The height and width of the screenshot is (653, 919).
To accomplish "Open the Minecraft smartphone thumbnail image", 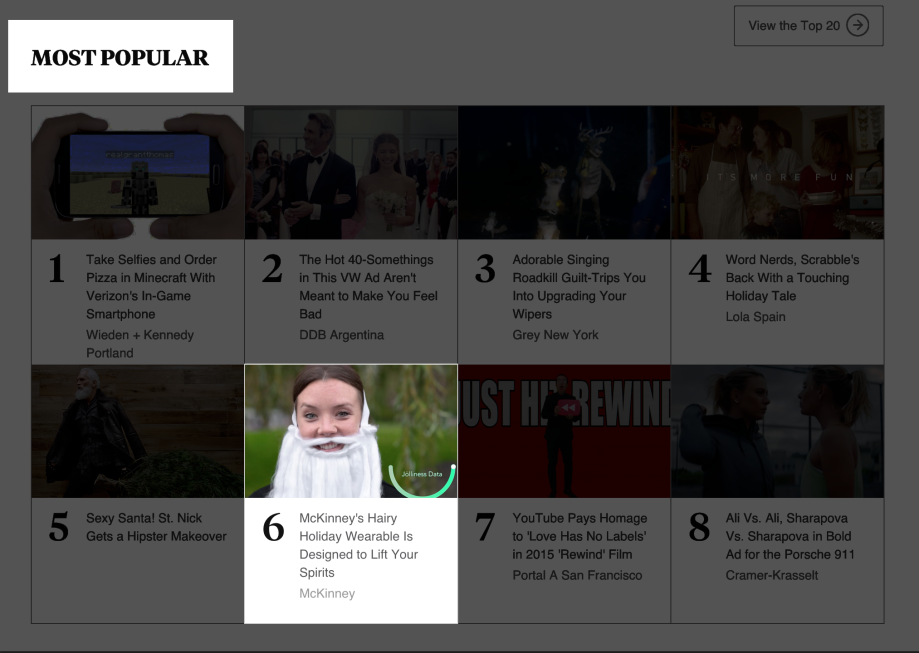I will point(138,172).
